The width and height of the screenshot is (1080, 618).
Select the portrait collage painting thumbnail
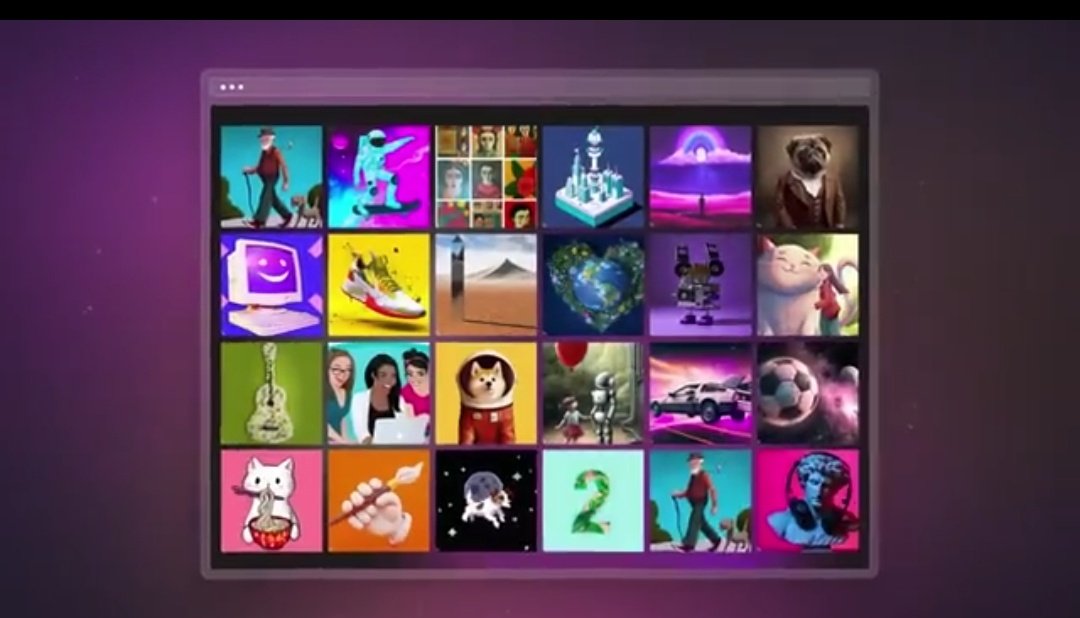[486, 177]
